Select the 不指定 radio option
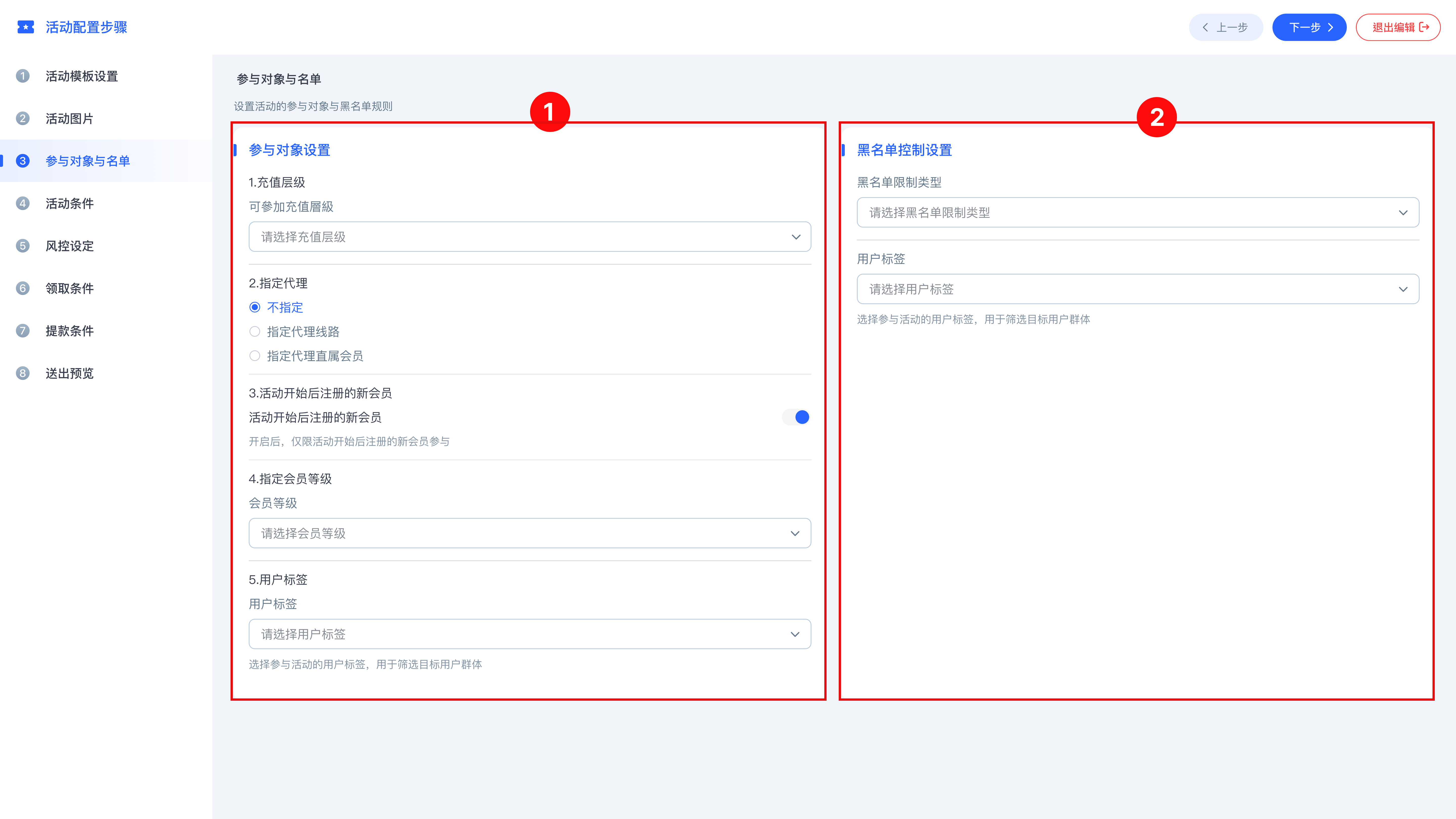 255,307
